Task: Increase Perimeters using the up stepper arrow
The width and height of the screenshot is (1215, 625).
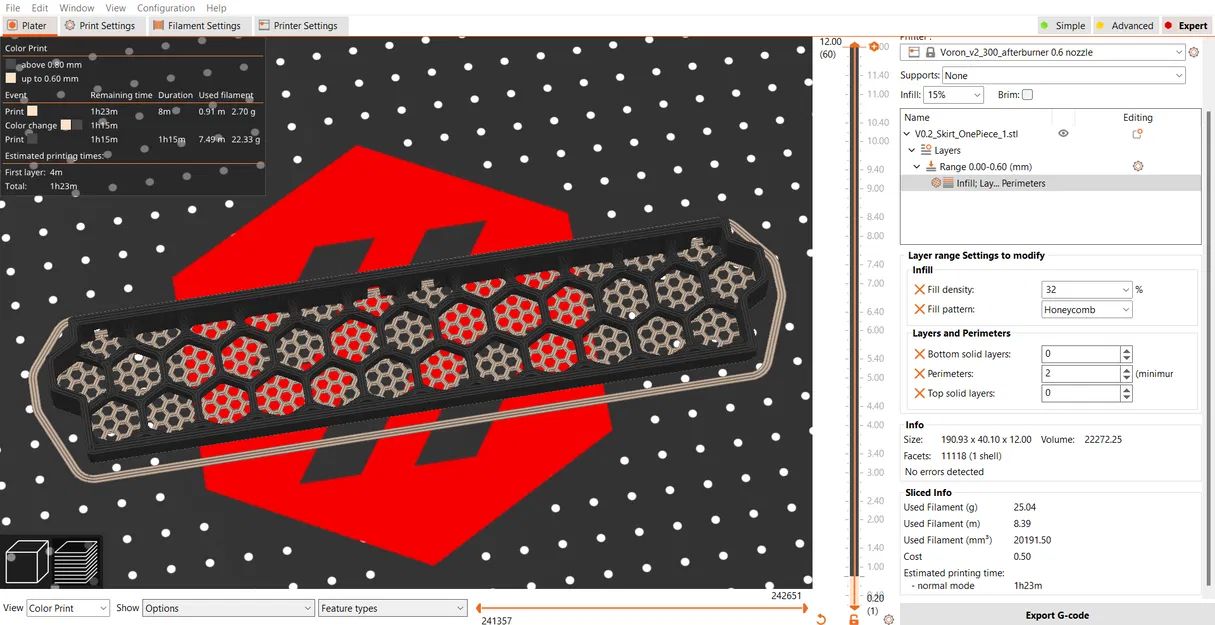Action: 1128,369
